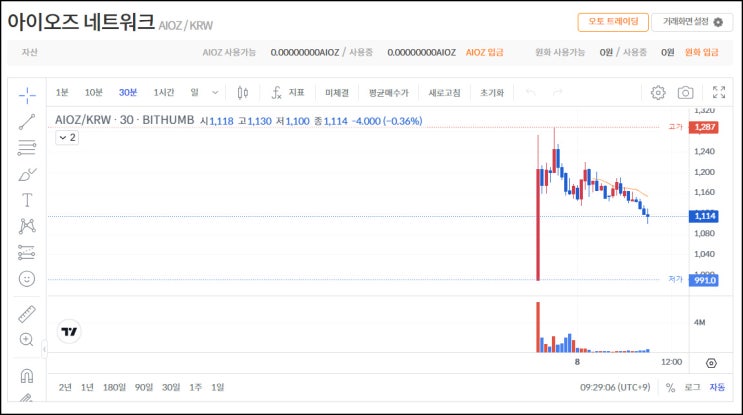Viewport: 743px width, 415px height.
Task: Undo the last chart action
Action: 531,92
